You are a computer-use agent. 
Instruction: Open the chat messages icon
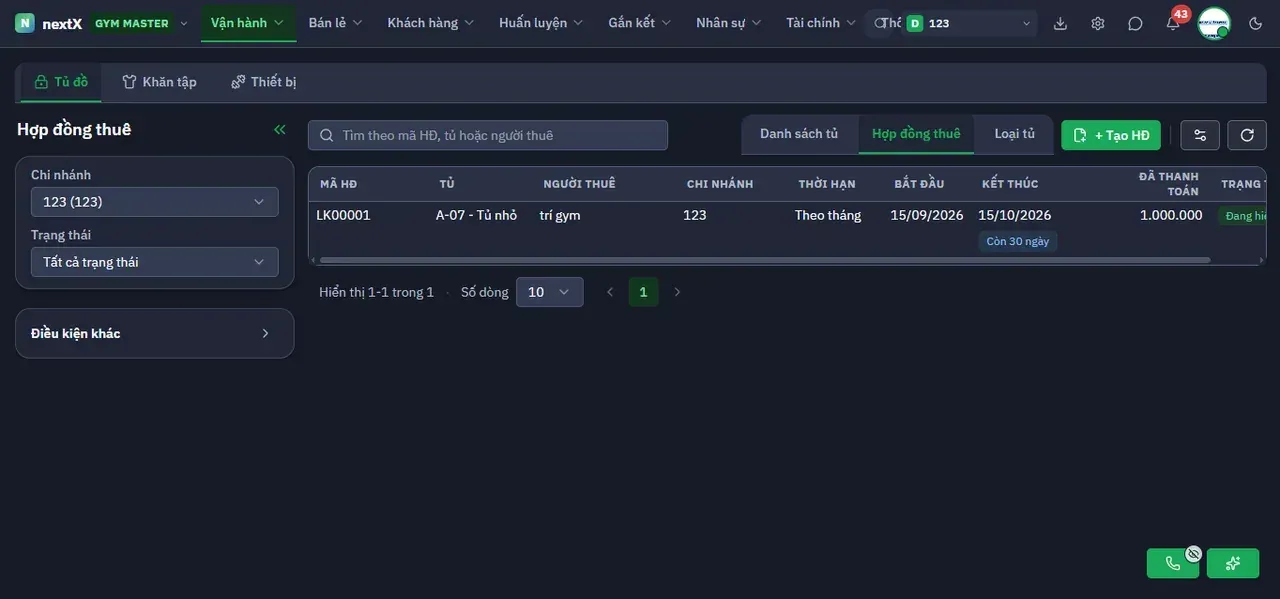coord(1135,23)
